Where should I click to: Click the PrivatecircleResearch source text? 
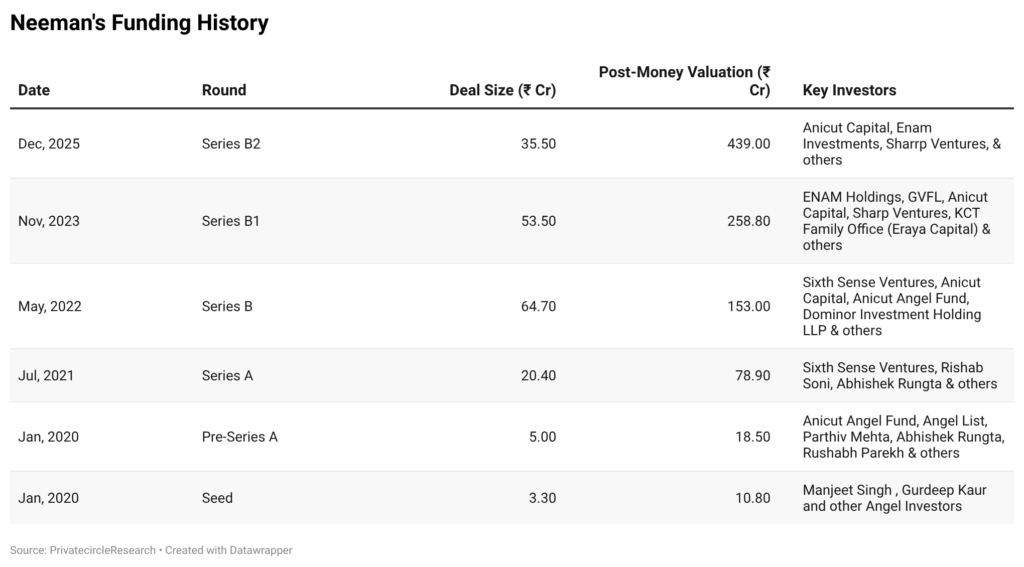click(103, 550)
